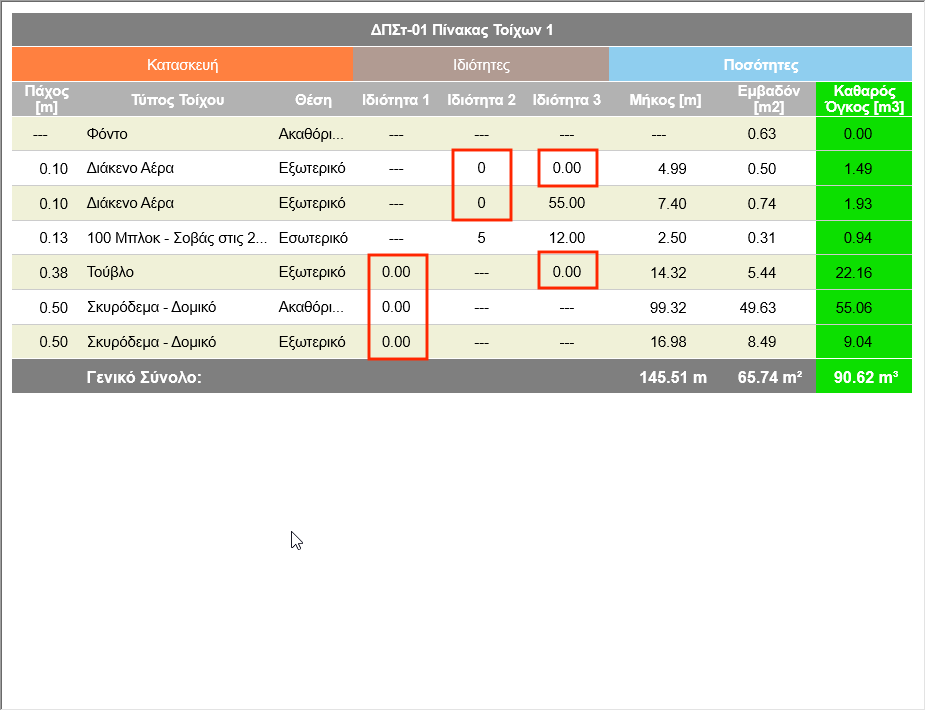The height and width of the screenshot is (711, 926).
Task: Select the Κατασκευή group header
Action: click(182, 64)
